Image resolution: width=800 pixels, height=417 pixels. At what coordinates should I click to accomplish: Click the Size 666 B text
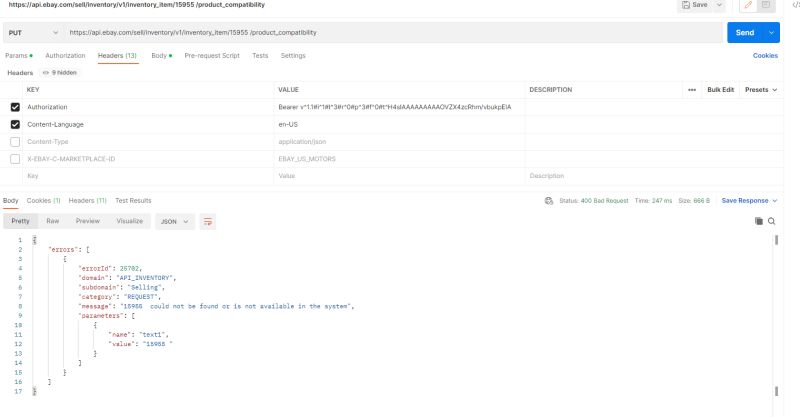click(694, 201)
